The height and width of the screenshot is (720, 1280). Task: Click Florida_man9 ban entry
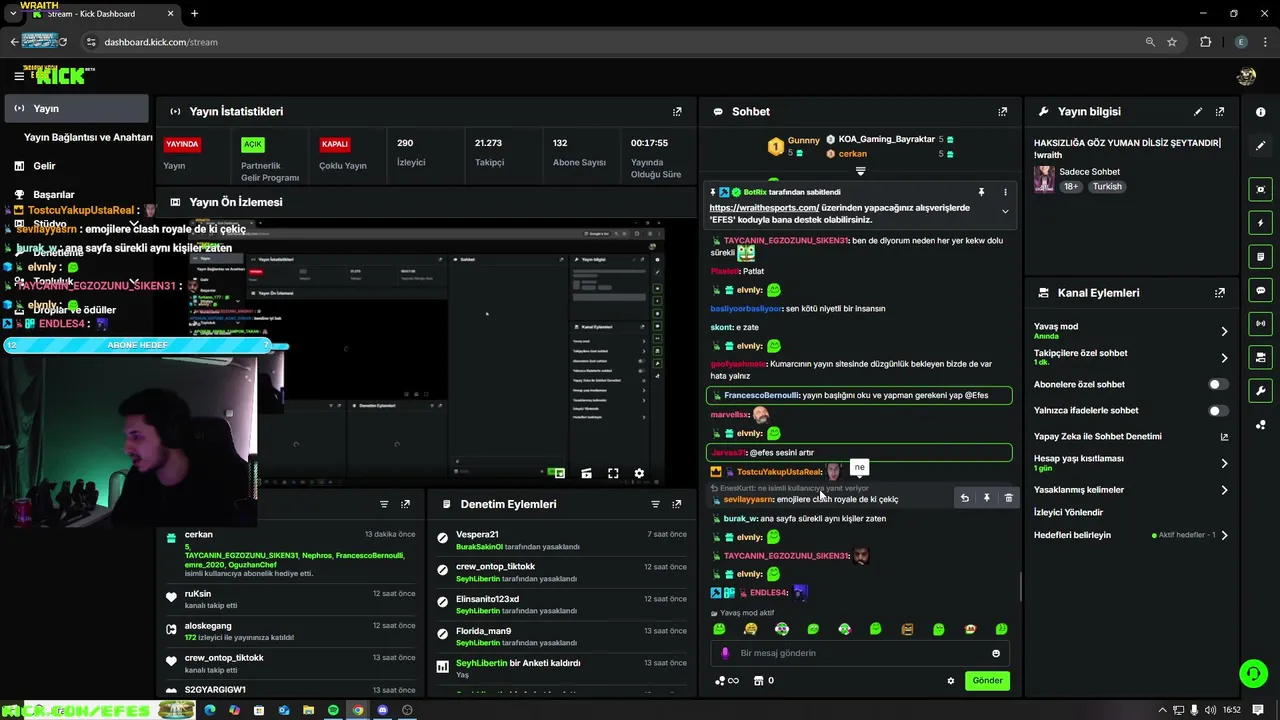point(483,631)
